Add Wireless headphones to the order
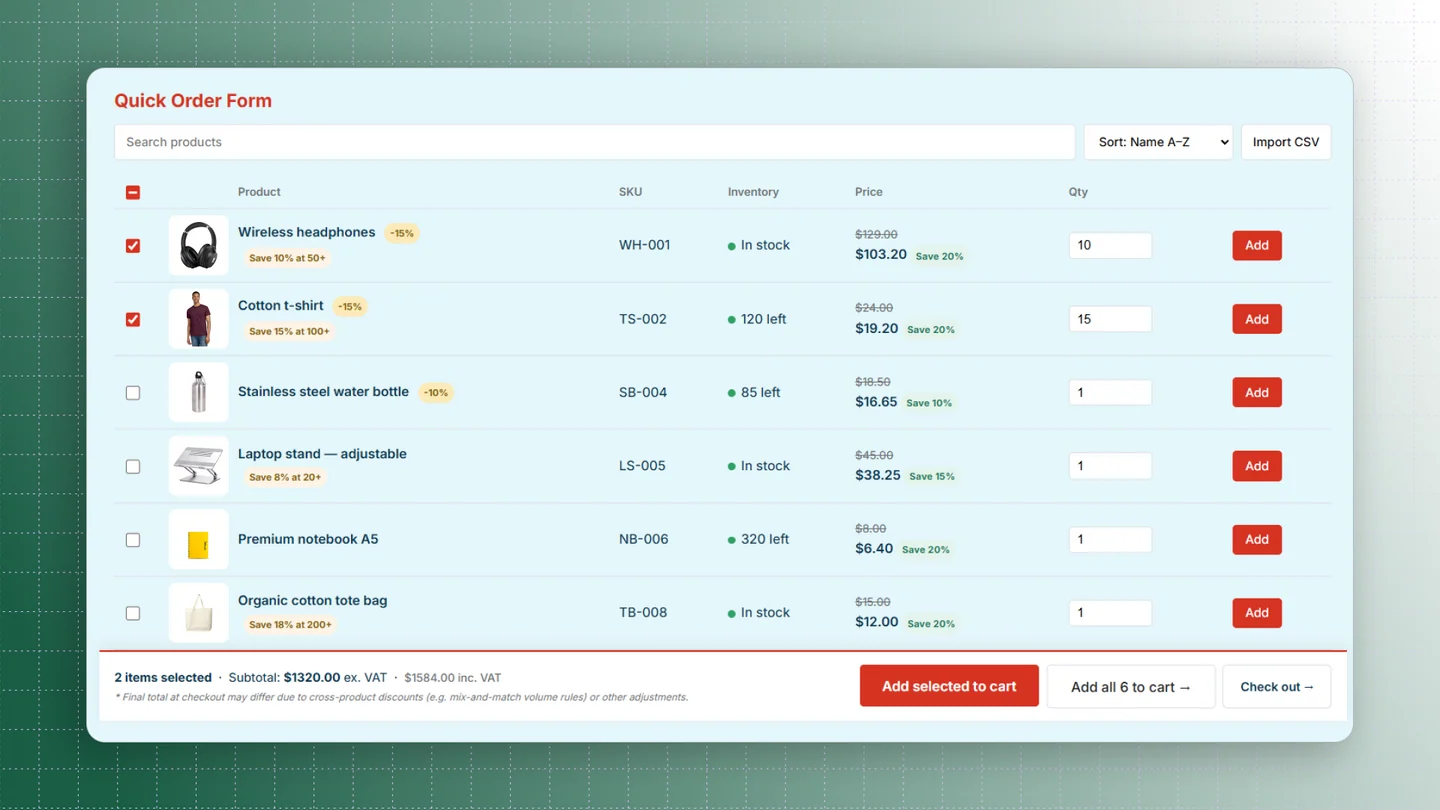The height and width of the screenshot is (810, 1440). (1257, 246)
